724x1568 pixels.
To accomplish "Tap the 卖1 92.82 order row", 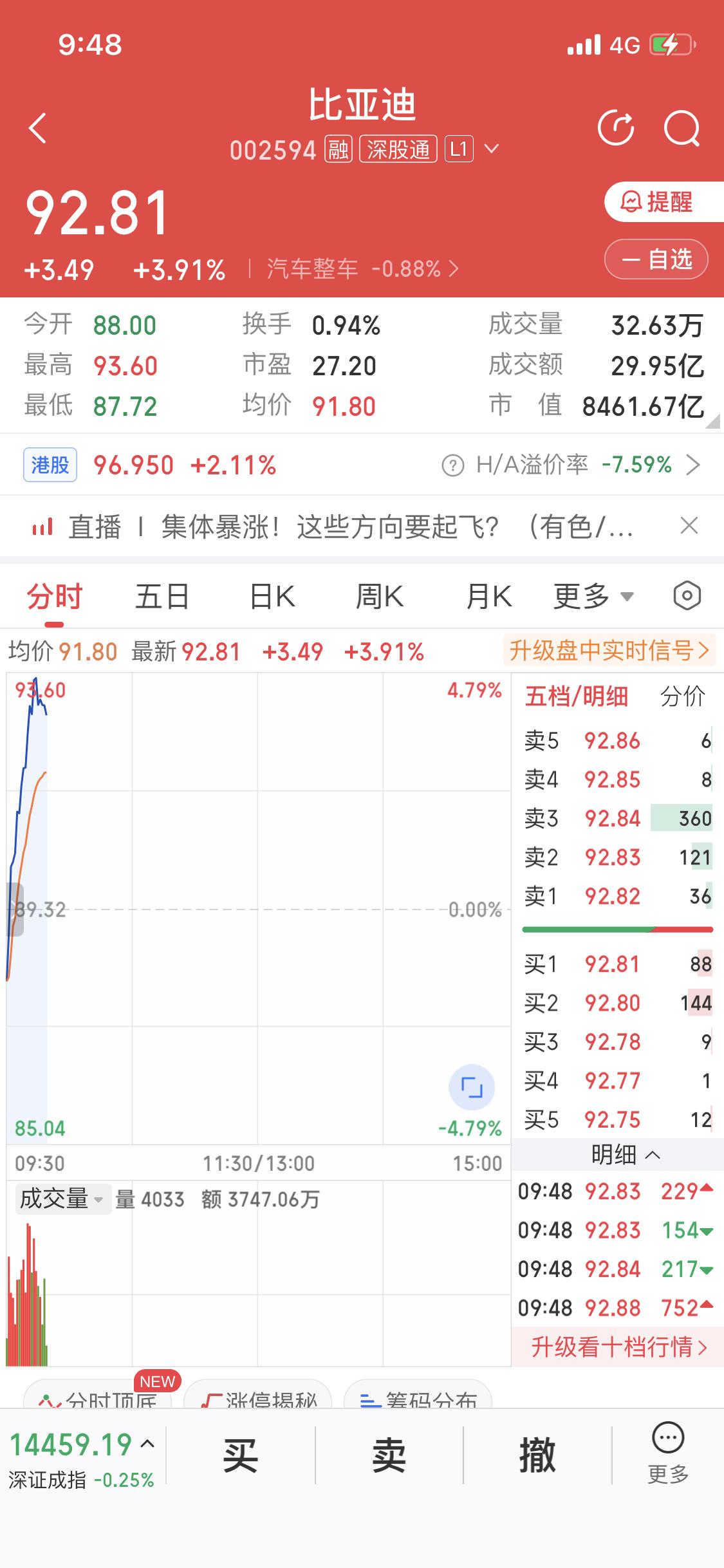I will [x=618, y=896].
